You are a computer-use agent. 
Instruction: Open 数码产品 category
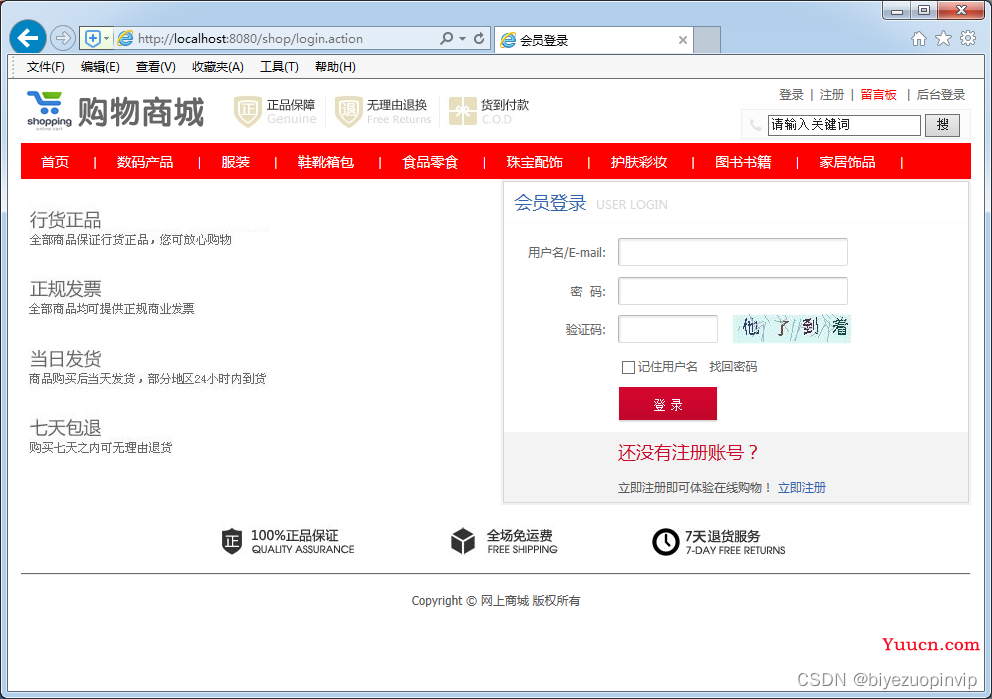click(145, 162)
